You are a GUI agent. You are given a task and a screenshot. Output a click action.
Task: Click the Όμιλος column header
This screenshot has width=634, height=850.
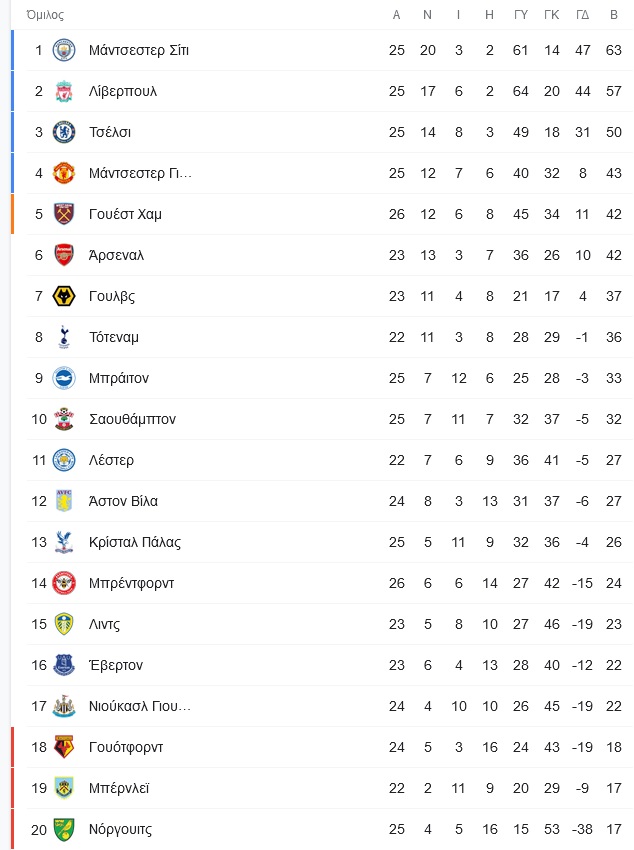coord(45,15)
